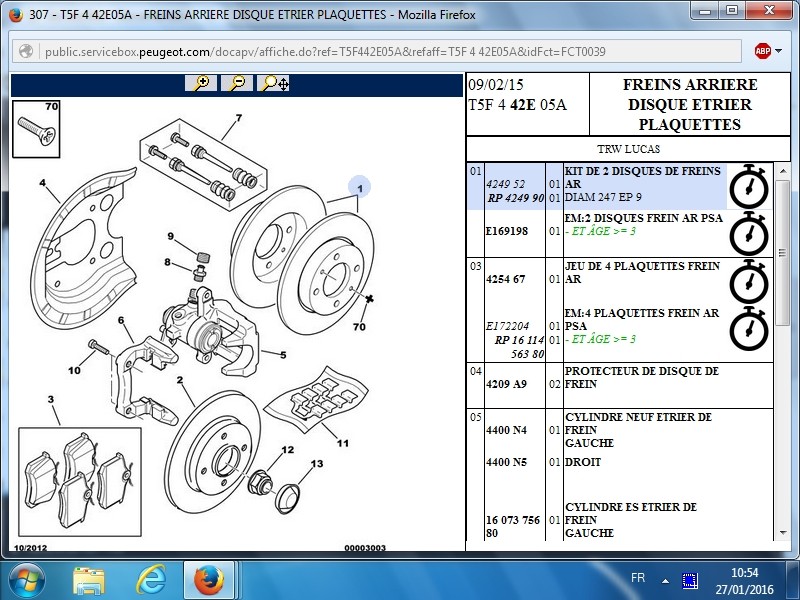Click part label 4 dust shield
800x600 pixels.
tap(42, 182)
